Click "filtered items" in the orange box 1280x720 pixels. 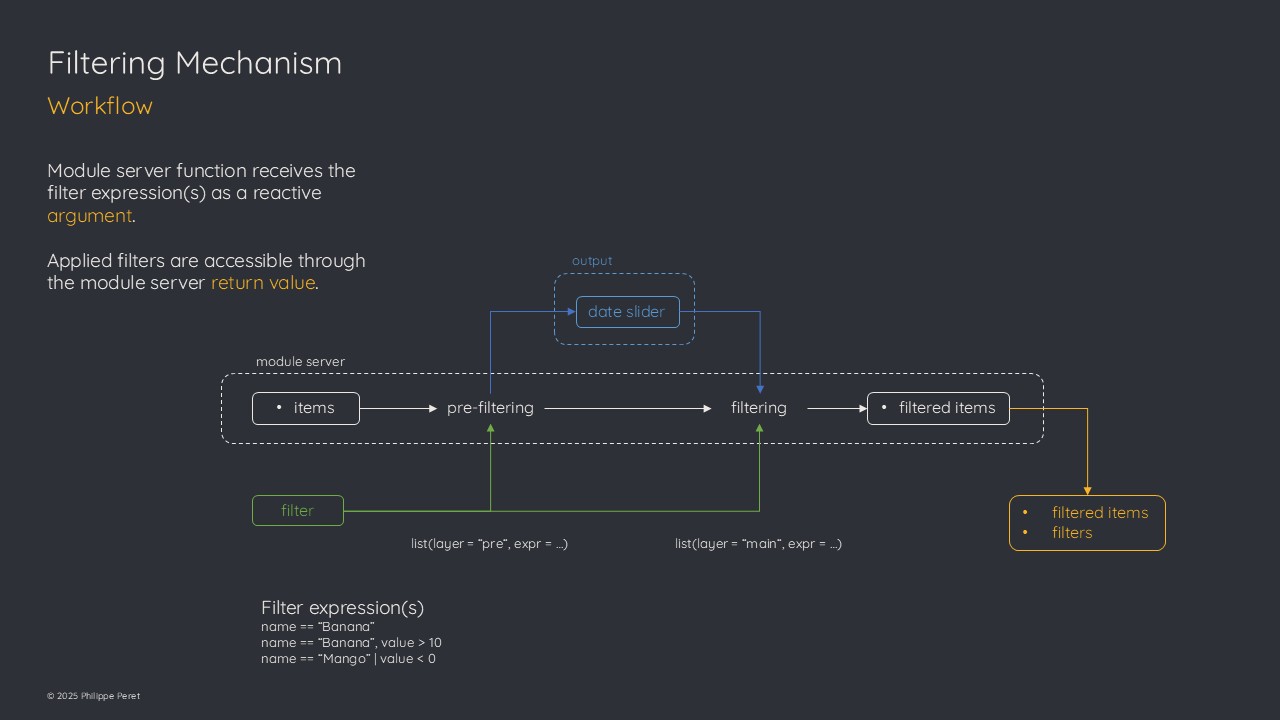[x=1099, y=513]
